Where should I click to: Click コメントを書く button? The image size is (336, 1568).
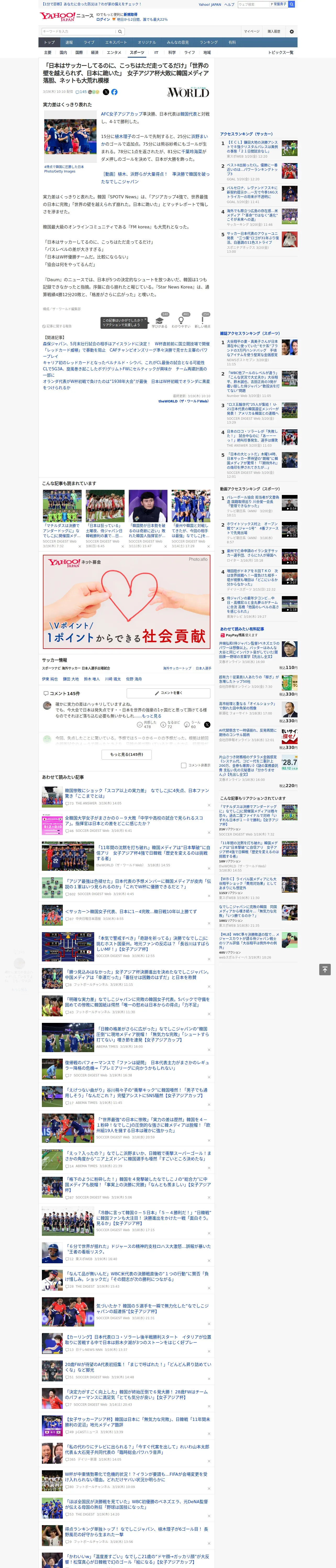[x=168, y=693]
